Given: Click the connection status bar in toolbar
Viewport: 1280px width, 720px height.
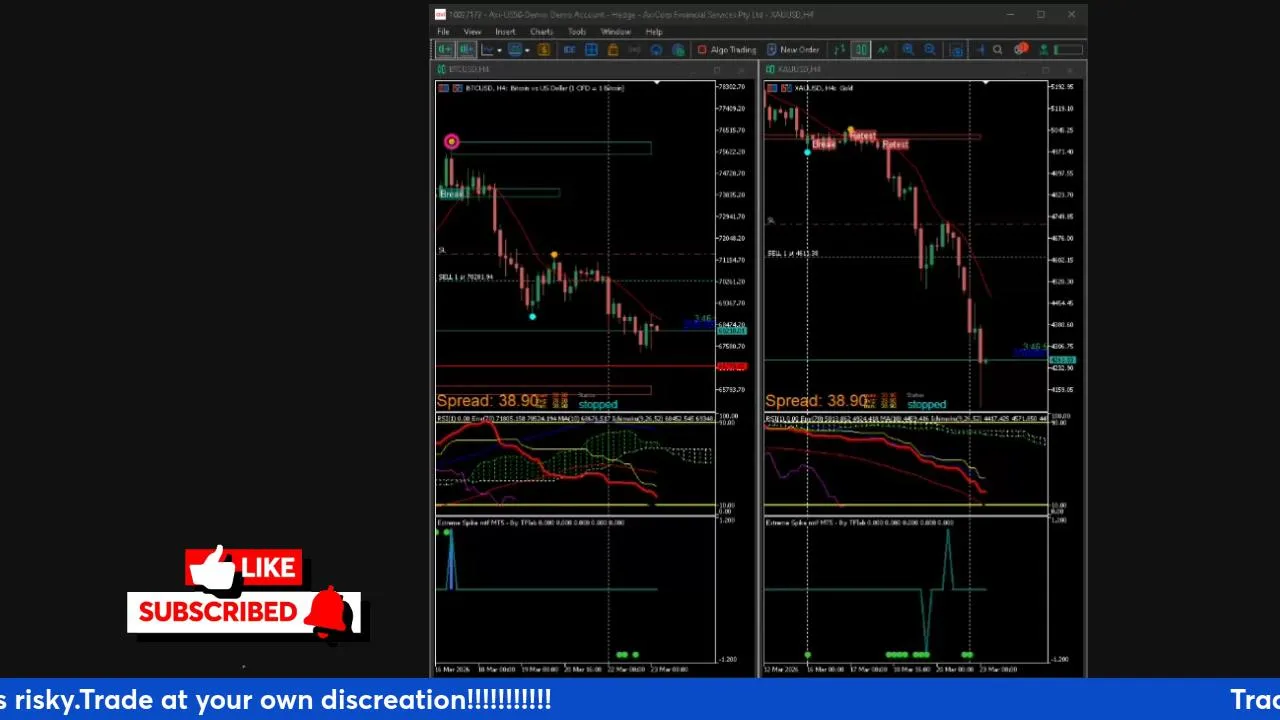Looking at the screenshot, I should pyautogui.click(x=1068, y=49).
